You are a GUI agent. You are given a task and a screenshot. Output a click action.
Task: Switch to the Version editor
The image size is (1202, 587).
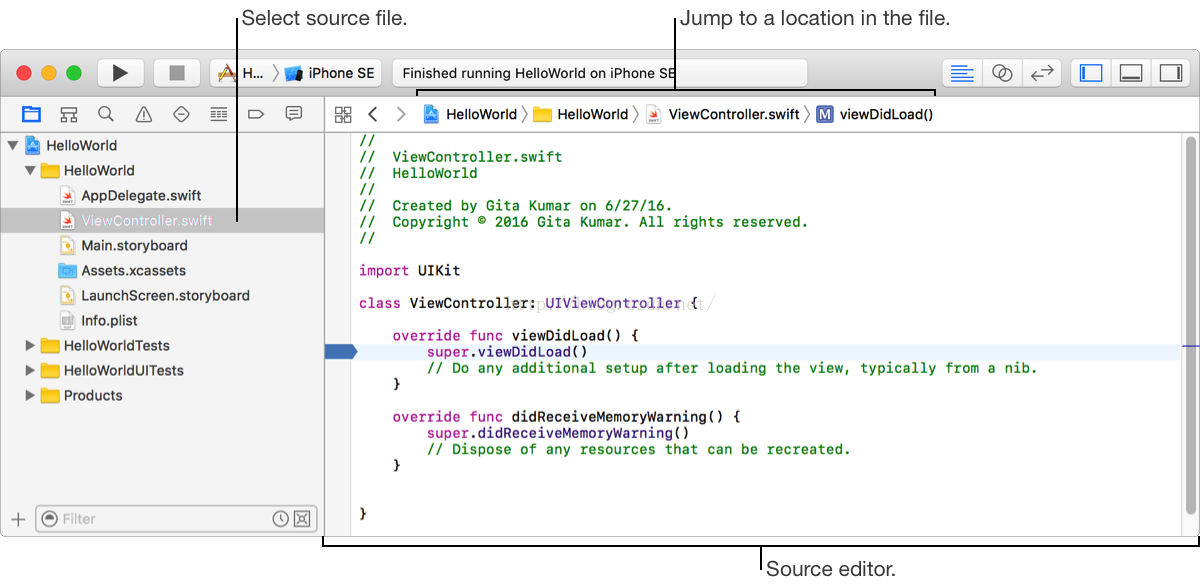[x=1042, y=73]
